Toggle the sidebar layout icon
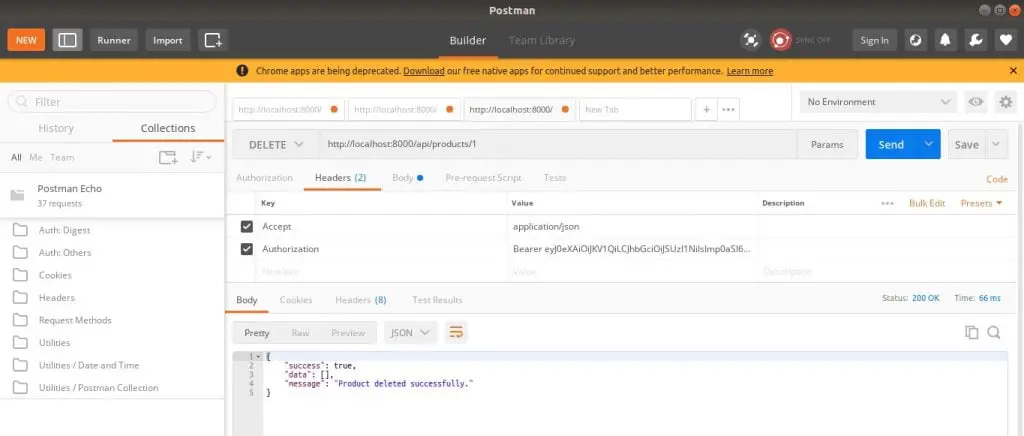 click(x=67, y=40)
